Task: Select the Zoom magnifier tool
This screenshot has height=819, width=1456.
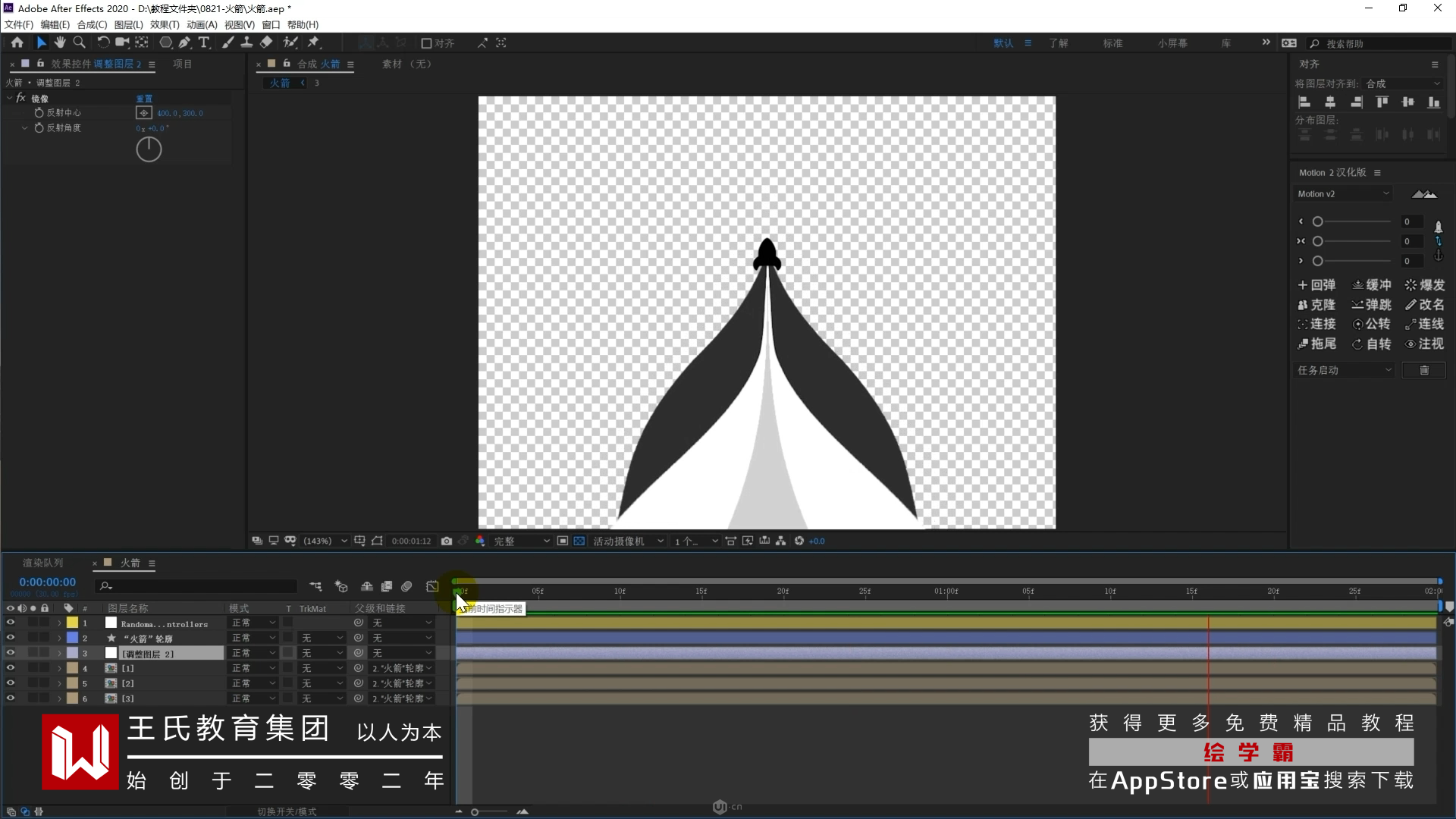Action: (79, 42)
